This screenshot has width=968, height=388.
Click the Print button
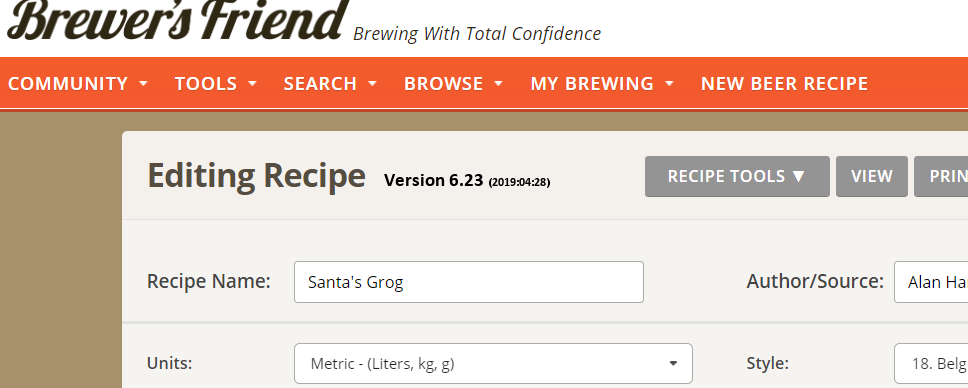tap(941, 177)
